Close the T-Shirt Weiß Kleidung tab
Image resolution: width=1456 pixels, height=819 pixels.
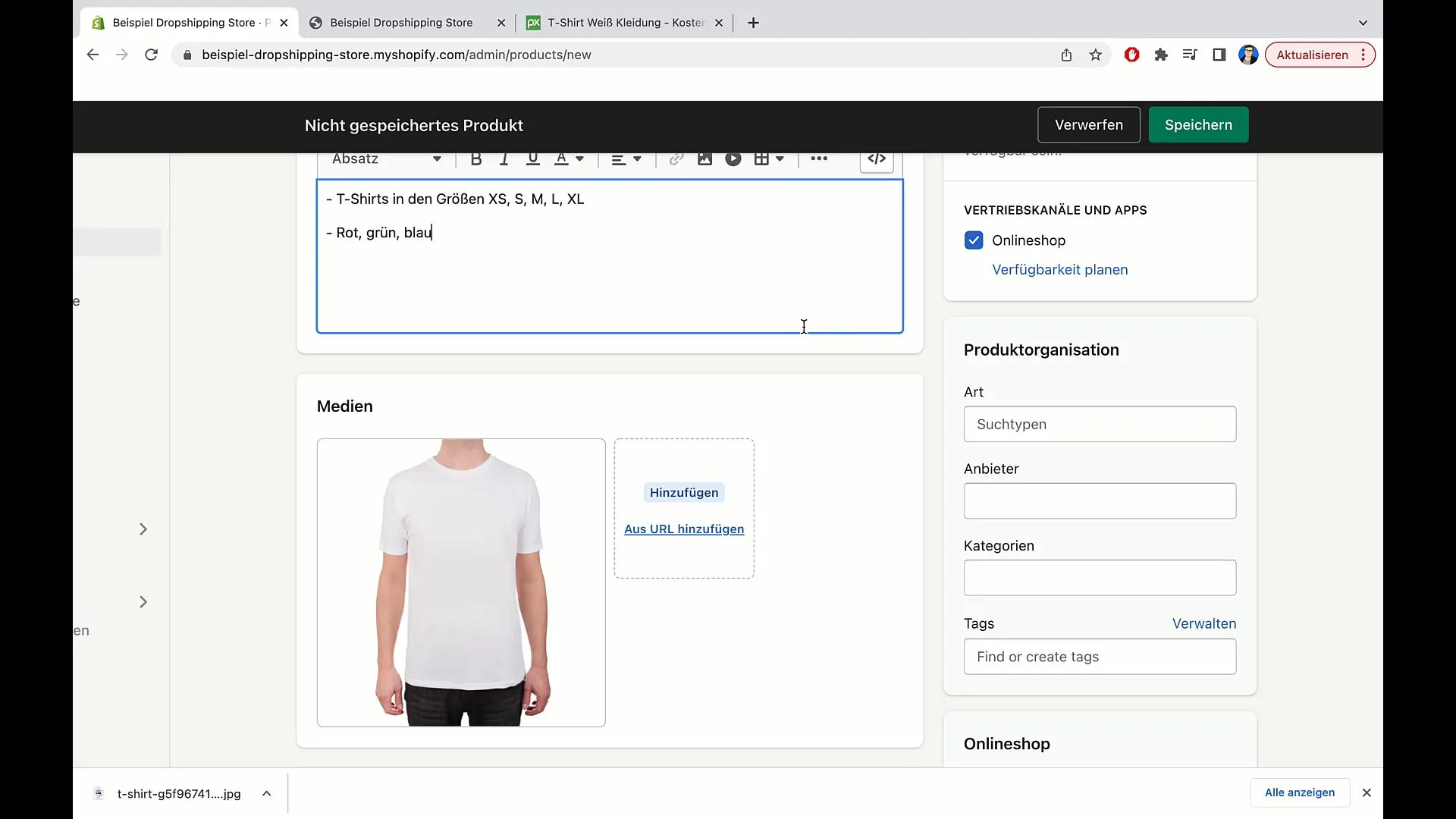click(x=718, y=23)
